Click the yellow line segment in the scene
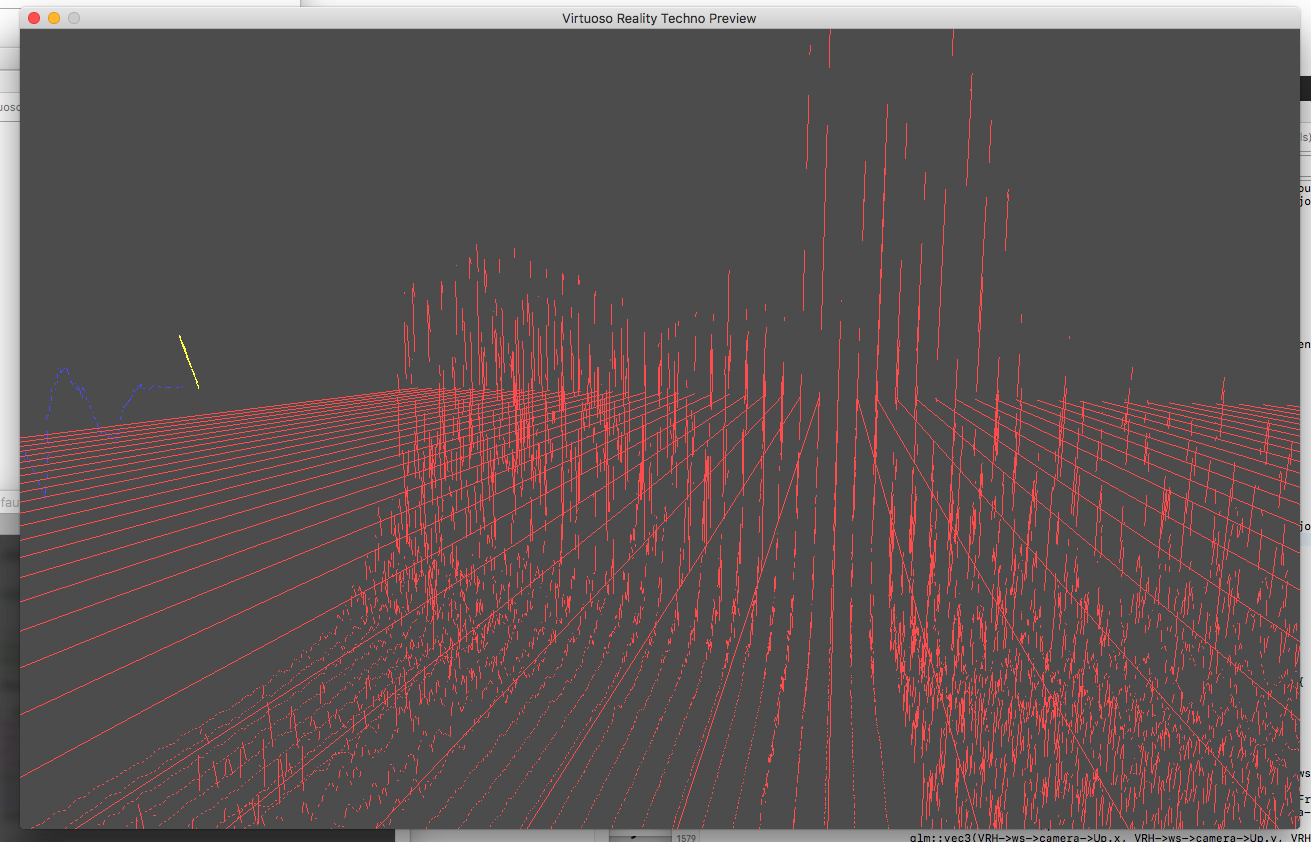 coord(189,362)
